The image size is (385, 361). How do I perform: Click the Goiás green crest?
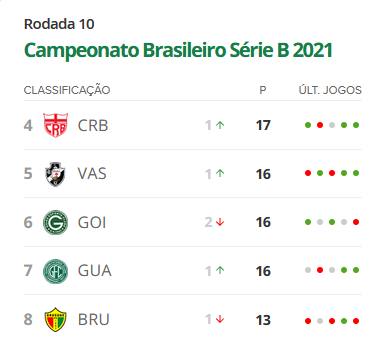pos(56,222)
